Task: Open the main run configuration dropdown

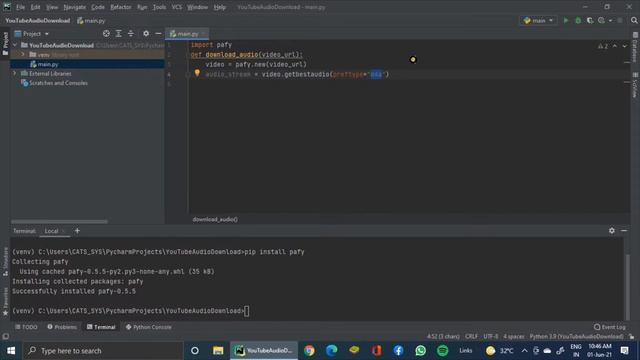Action: (538, 20)
